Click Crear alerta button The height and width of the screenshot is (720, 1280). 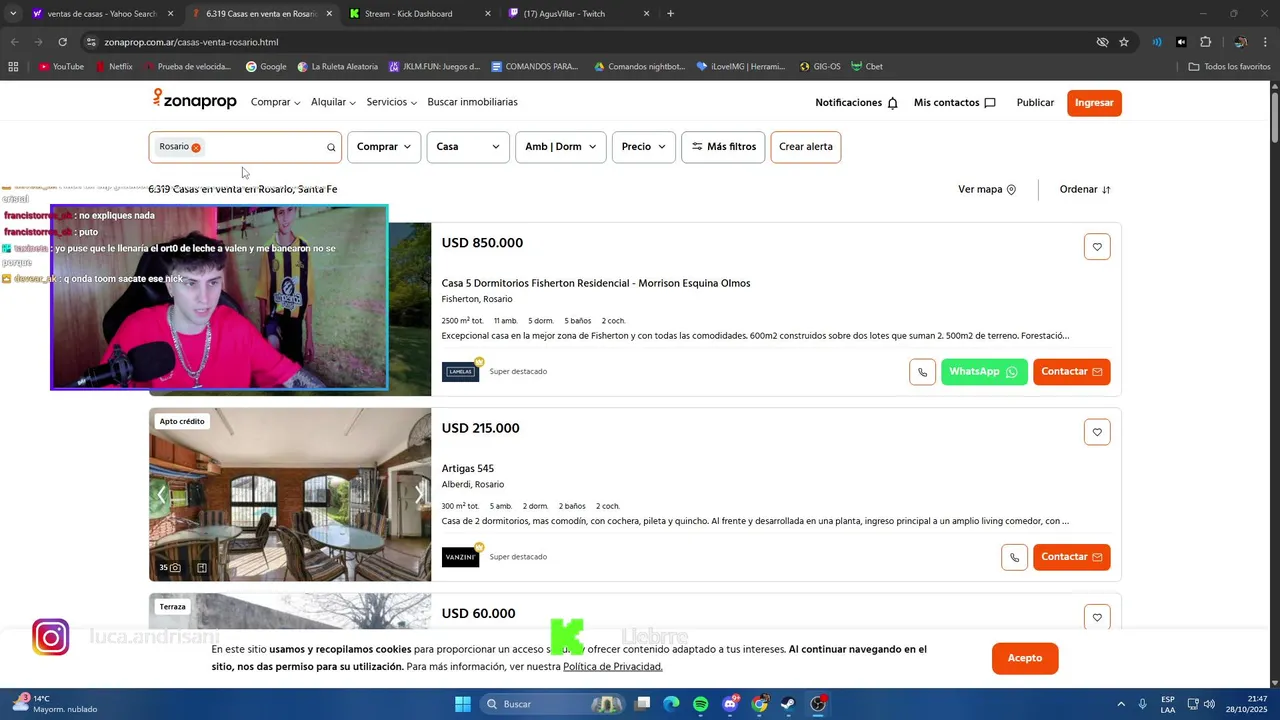(x=806, y=147)
